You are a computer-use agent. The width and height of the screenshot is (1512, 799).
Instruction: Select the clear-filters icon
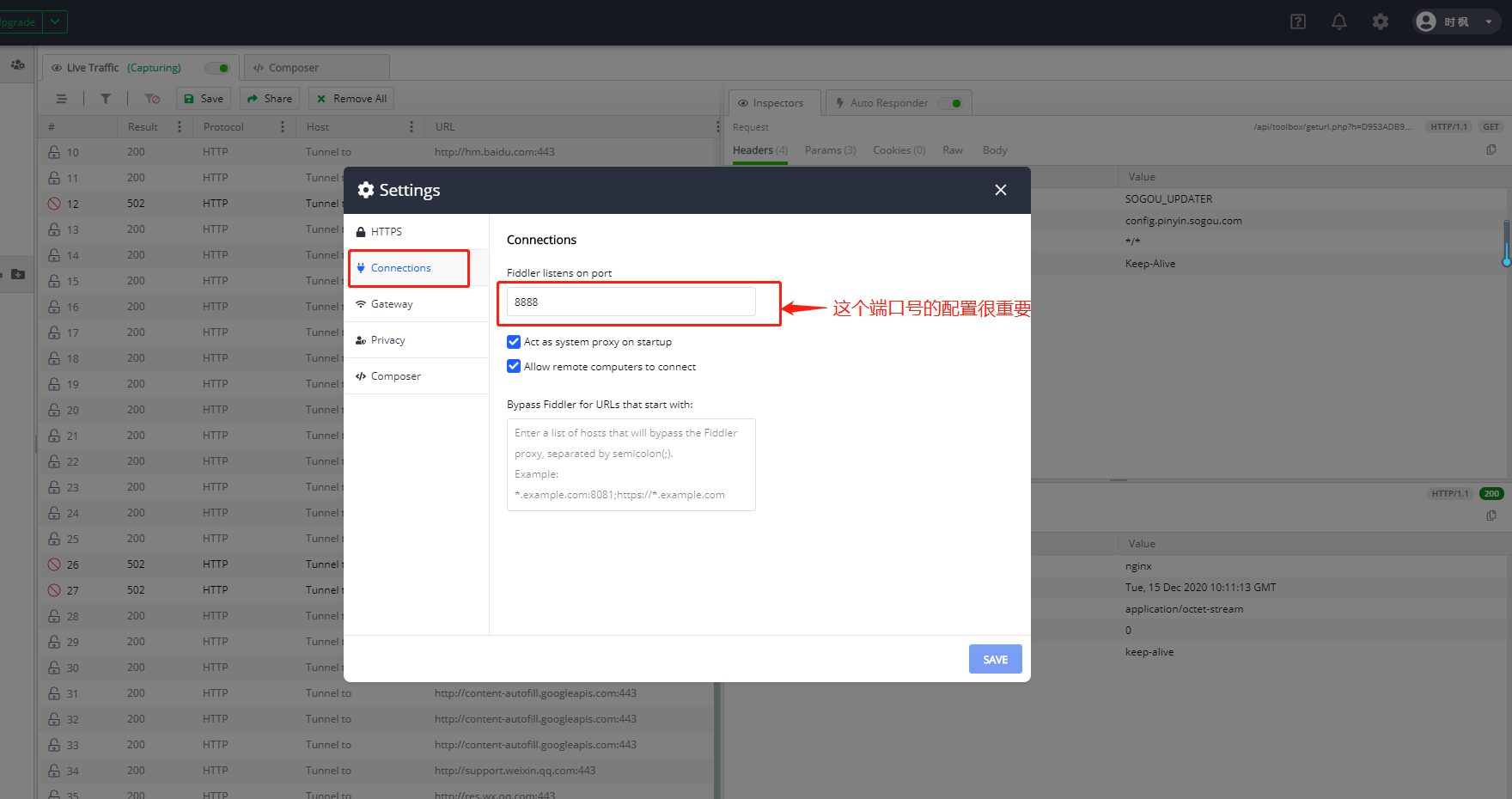[151, 98]
